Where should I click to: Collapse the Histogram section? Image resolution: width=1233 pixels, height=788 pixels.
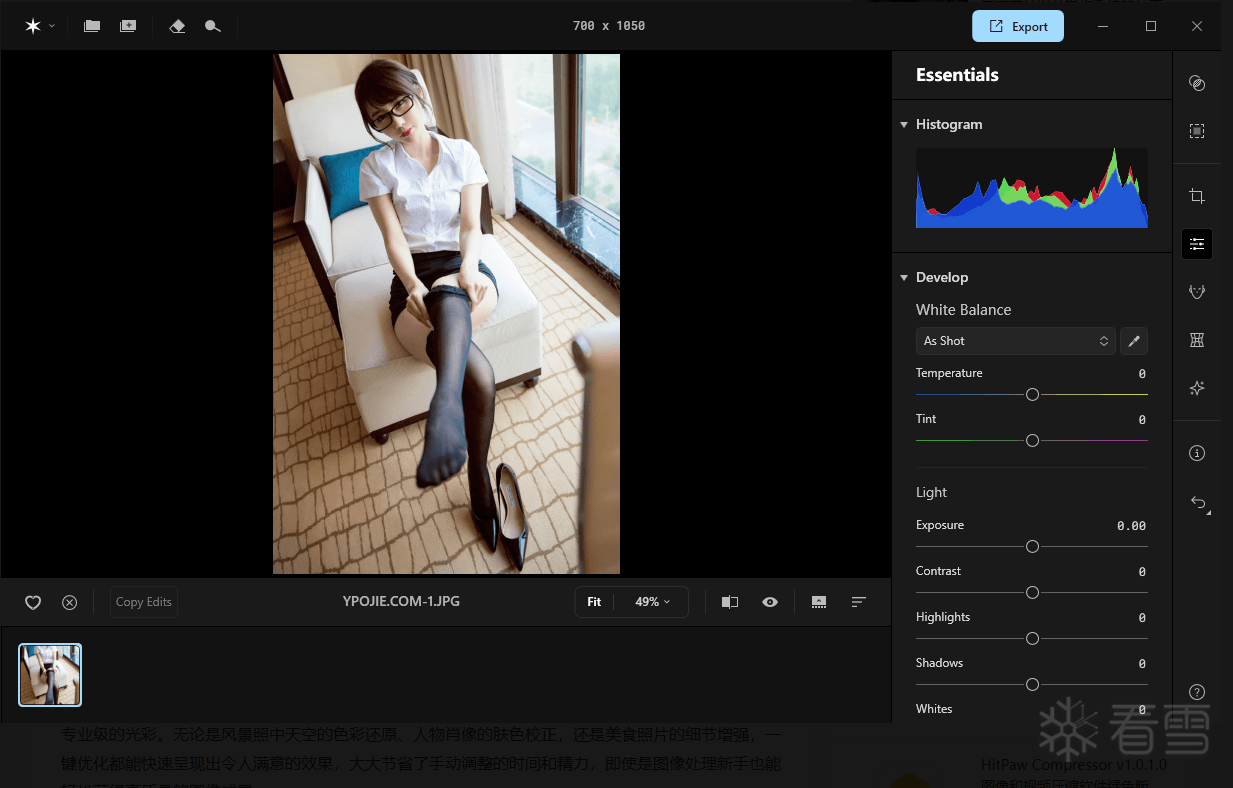(904, 125)
